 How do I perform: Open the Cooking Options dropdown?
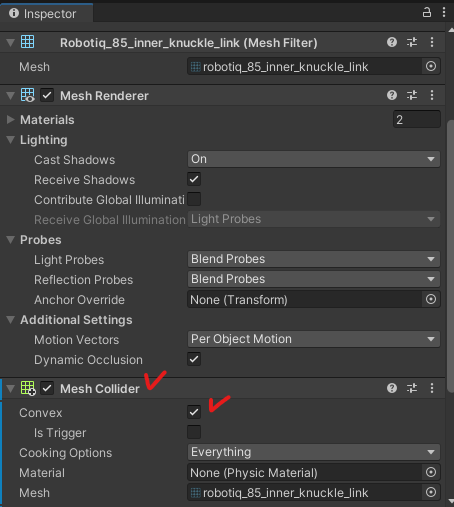point(314,452)
